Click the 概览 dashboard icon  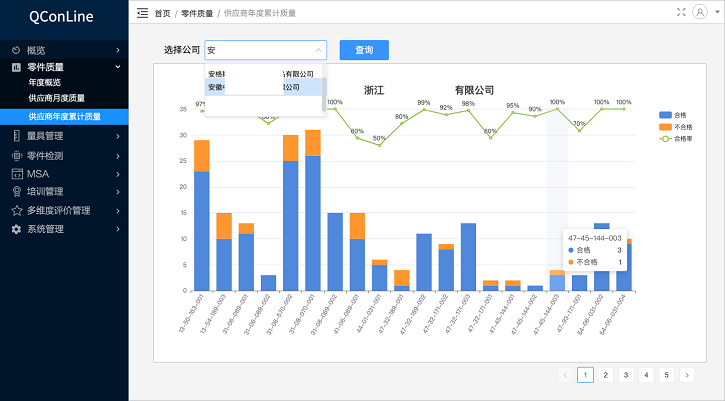click(16, 50)
